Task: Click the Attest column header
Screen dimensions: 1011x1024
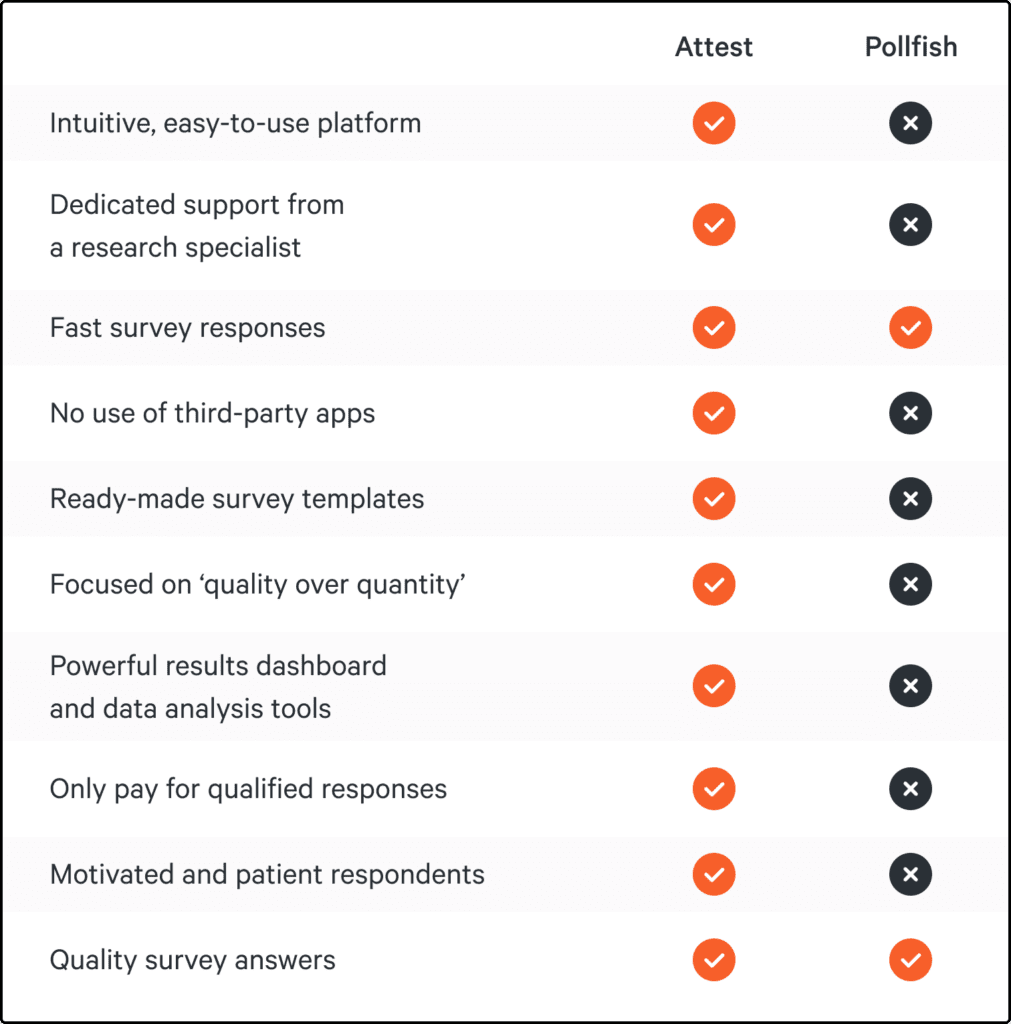Action: (714, 47)
